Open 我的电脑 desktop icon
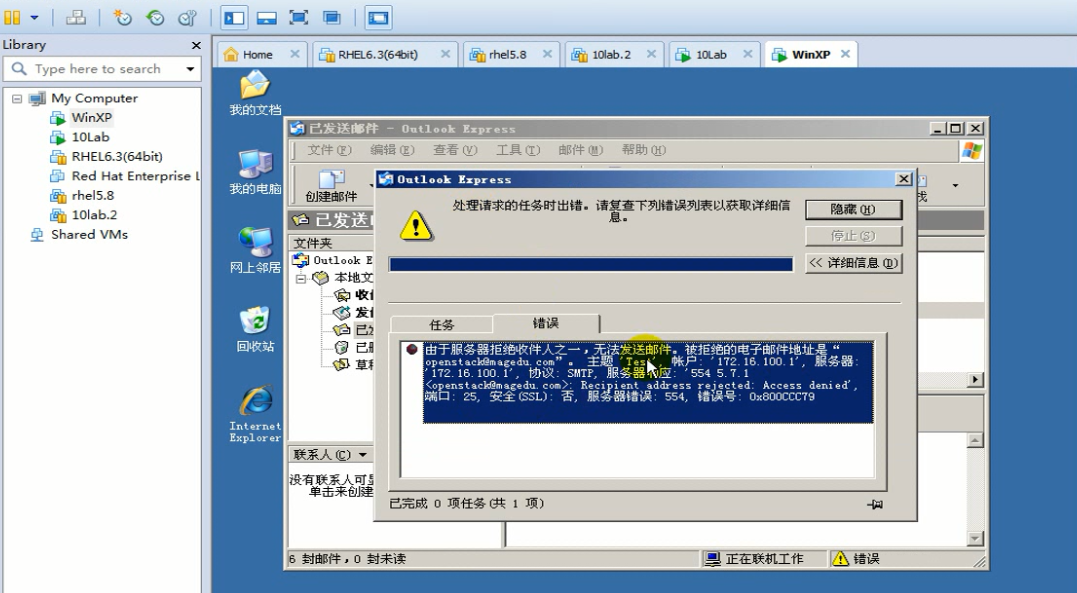Screen dimensions: 1077x593 (x=255, y=172)
